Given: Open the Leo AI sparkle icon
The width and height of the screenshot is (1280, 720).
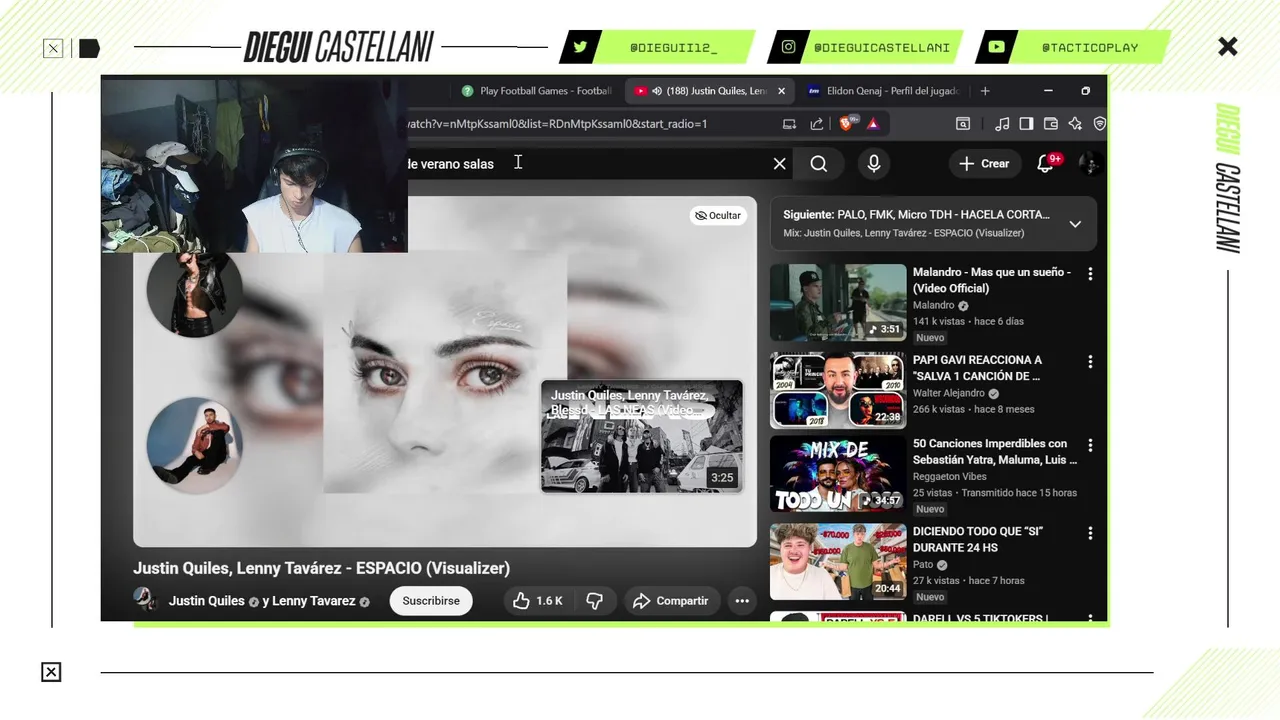Looking at the screenshot, I should [1075, 124].
